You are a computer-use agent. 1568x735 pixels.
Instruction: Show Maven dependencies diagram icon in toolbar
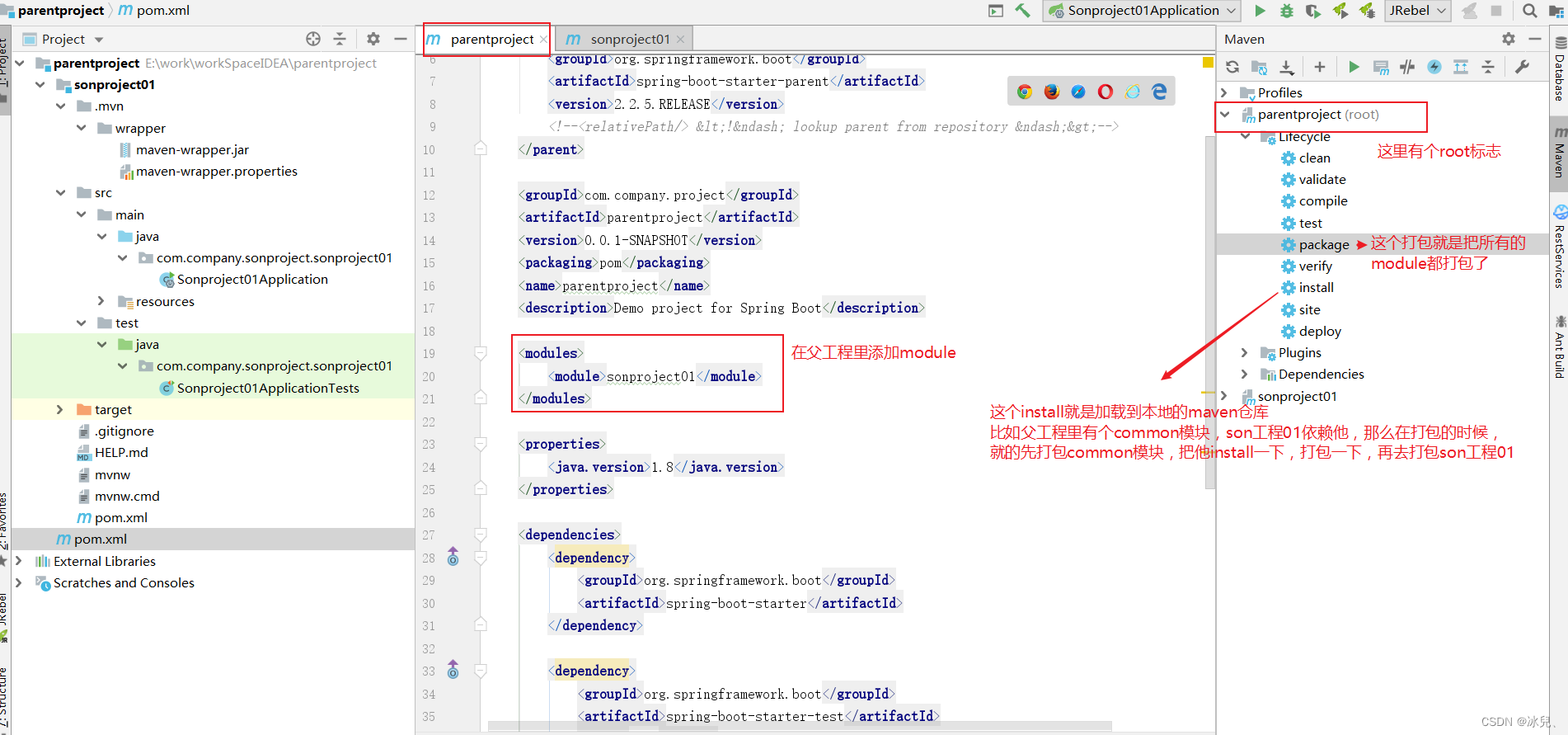pyautogui.click(x=1461, y=67)
